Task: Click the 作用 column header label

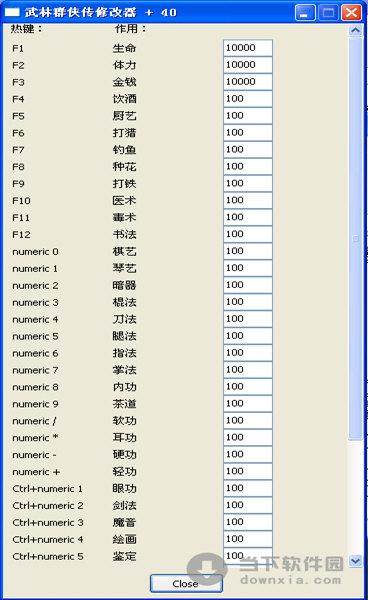Action: (x=130, y=29)
